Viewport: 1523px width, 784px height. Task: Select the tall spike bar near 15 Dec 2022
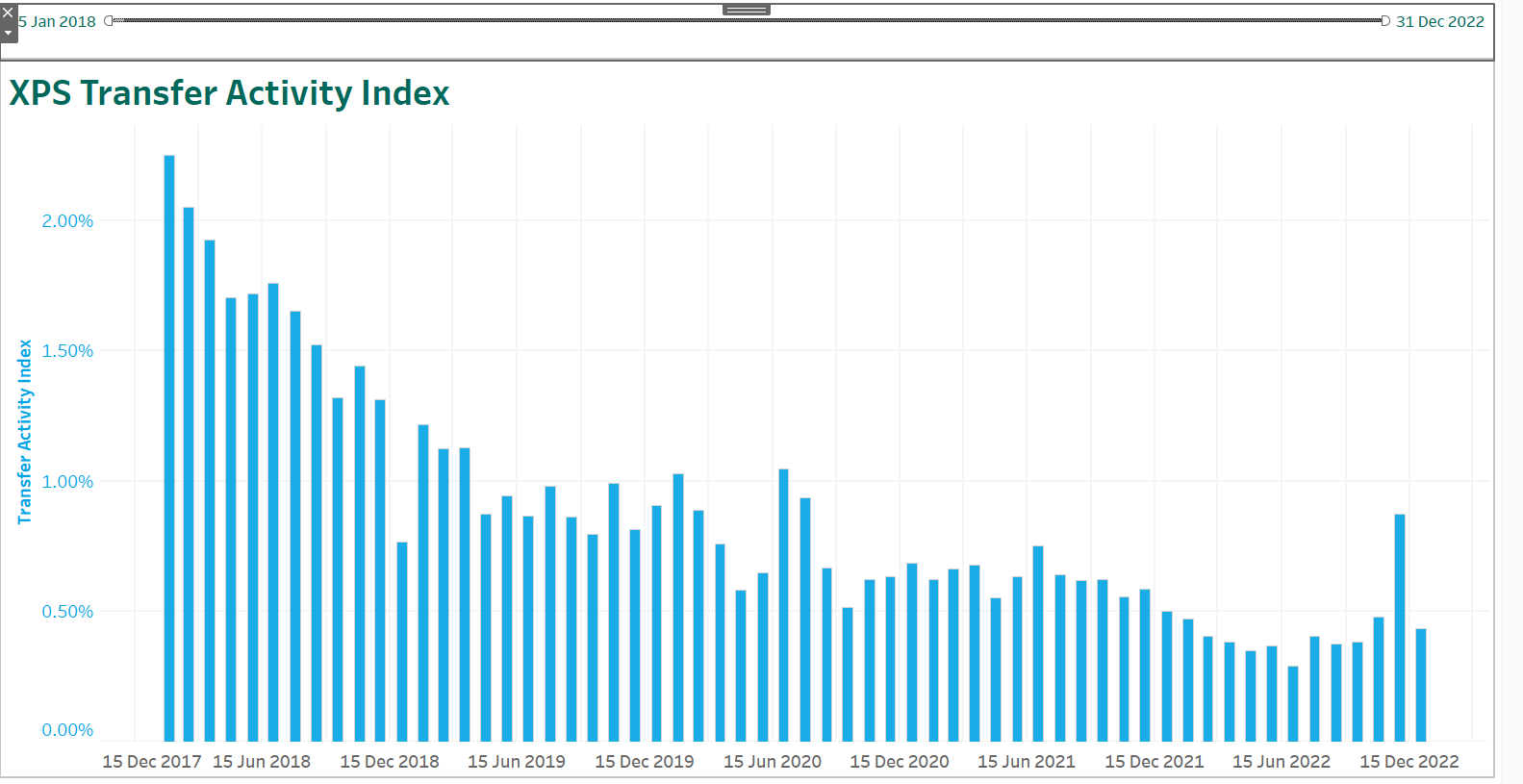click(x=1400, y=628)
